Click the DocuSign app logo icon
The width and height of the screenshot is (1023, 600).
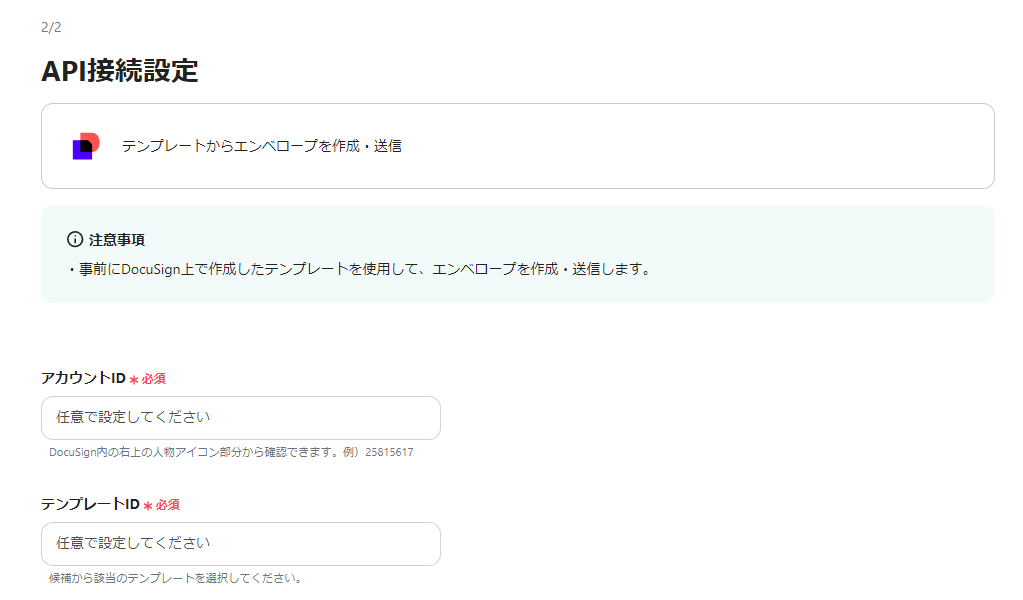coord(87,145)
